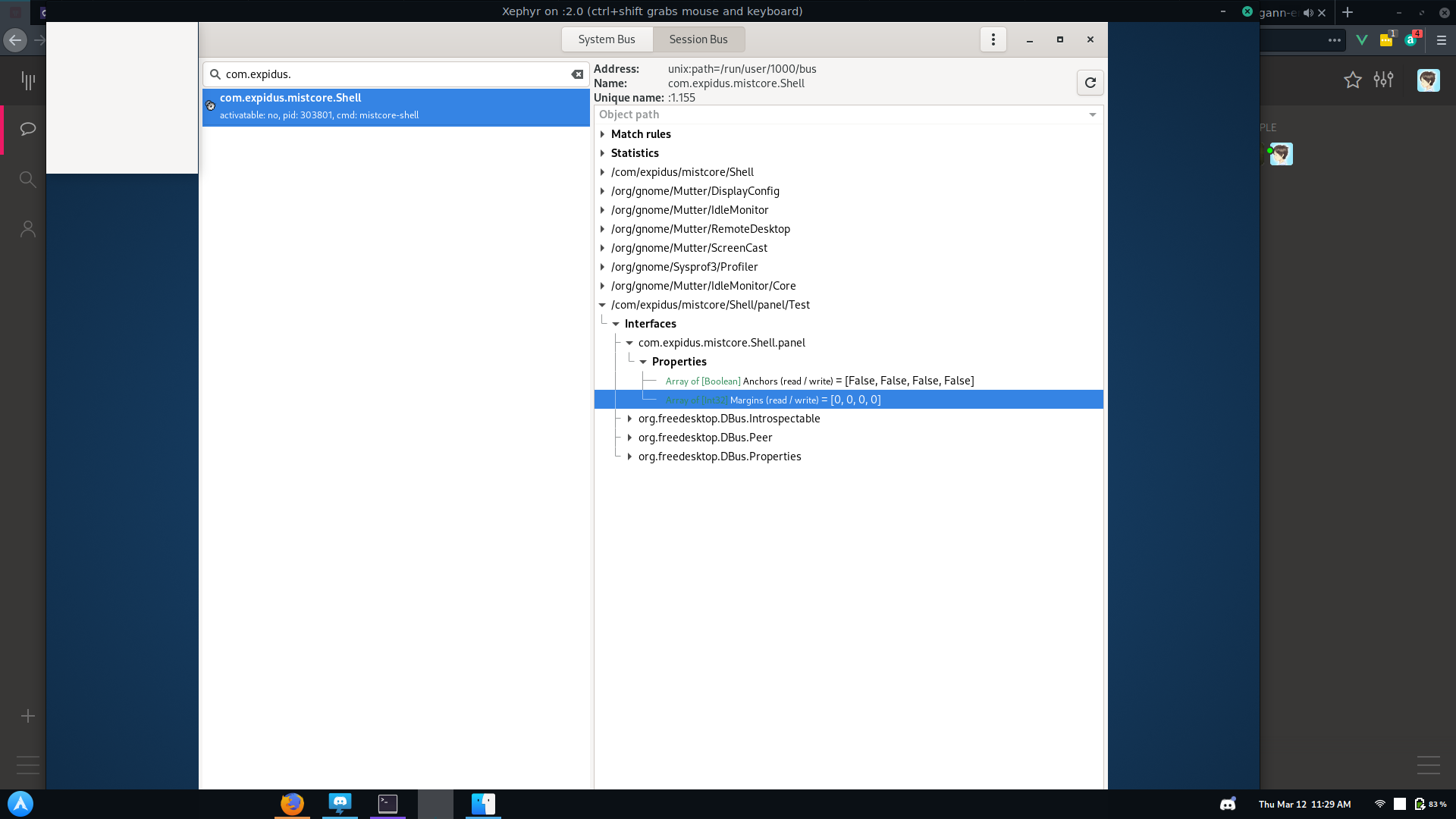Viewport: 1456px width, 819px height.
Task: Open the adjustments sliders icon top right
Action: point(1383,80)
